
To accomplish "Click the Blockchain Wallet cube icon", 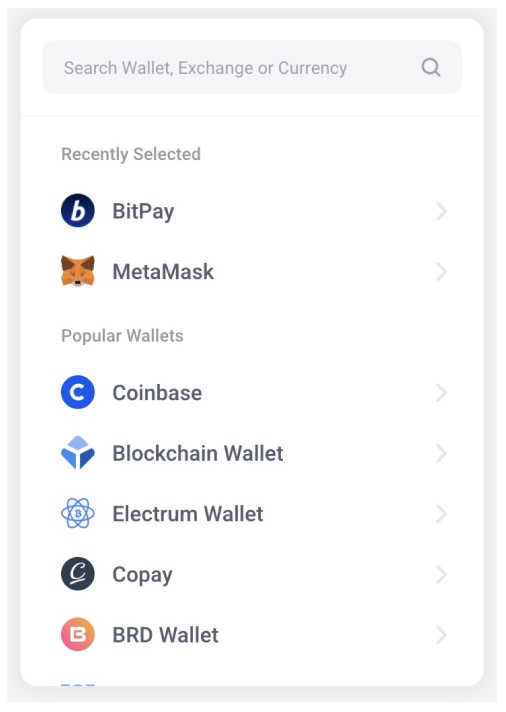I will [x=78, y=453].
